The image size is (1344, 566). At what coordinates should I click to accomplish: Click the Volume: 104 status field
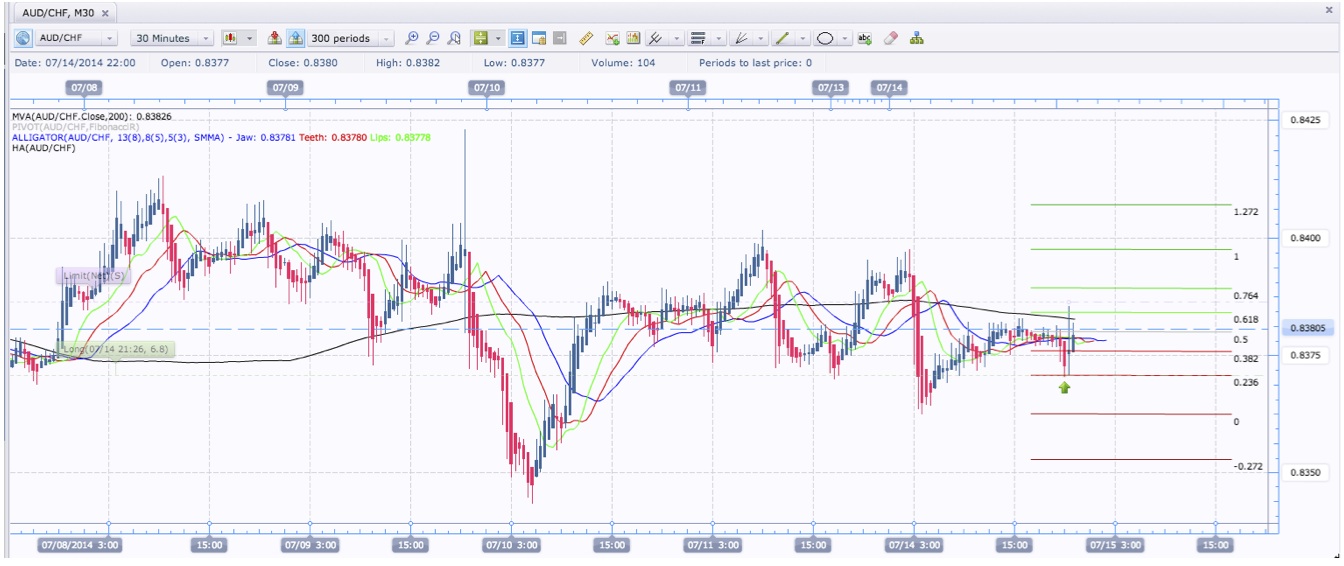pyautogui.click(x=623, y=63)
